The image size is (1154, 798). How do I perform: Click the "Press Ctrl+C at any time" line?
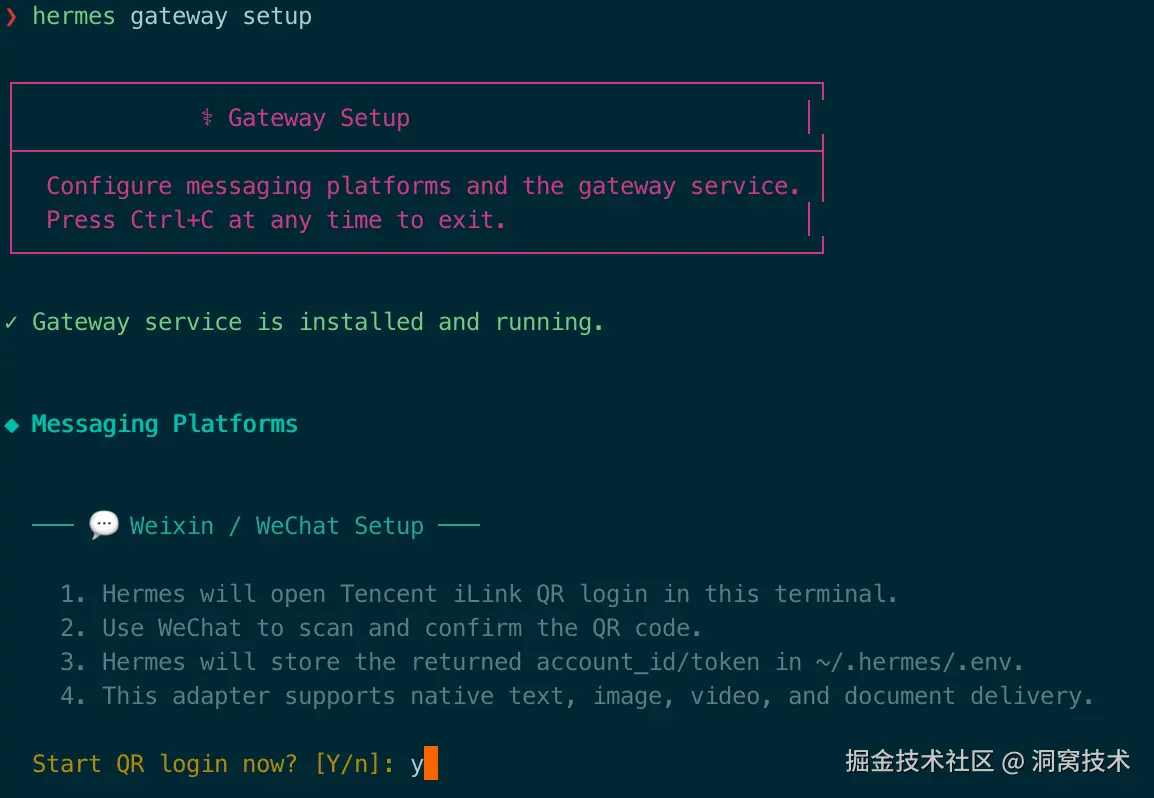[x=276, y=220]
